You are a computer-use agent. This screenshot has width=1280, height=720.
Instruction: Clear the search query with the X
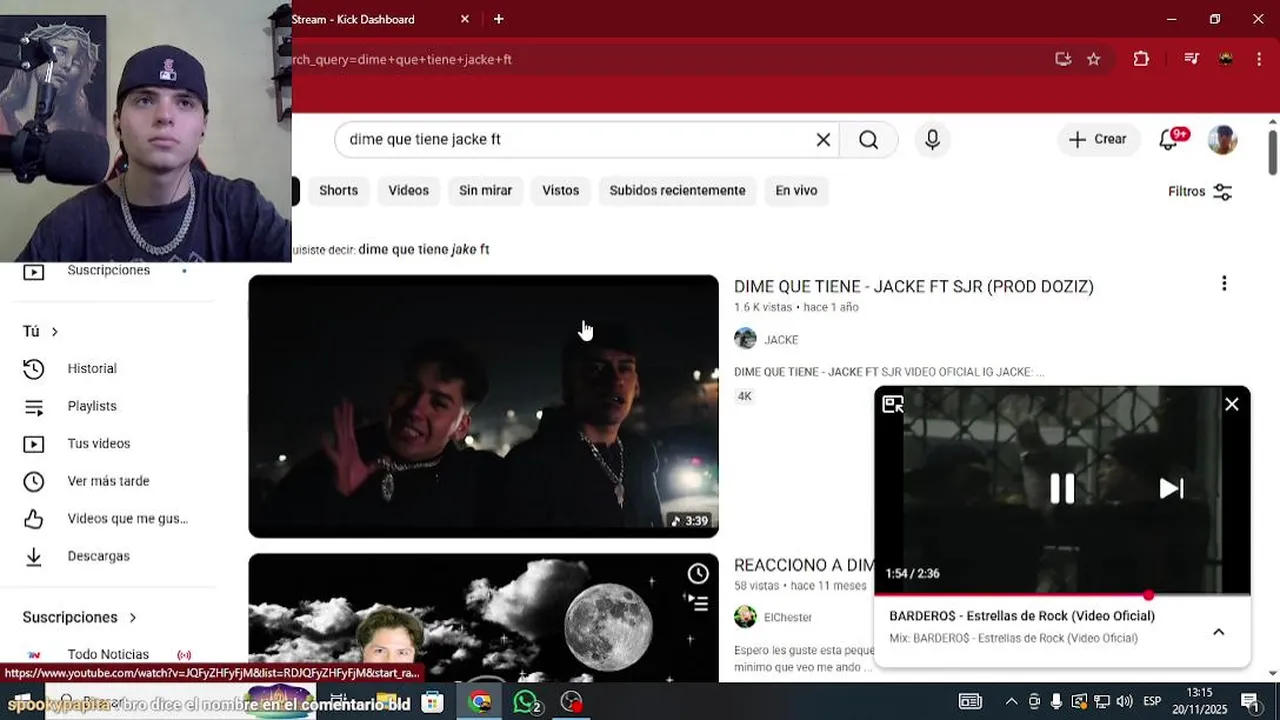pos(823,139)
